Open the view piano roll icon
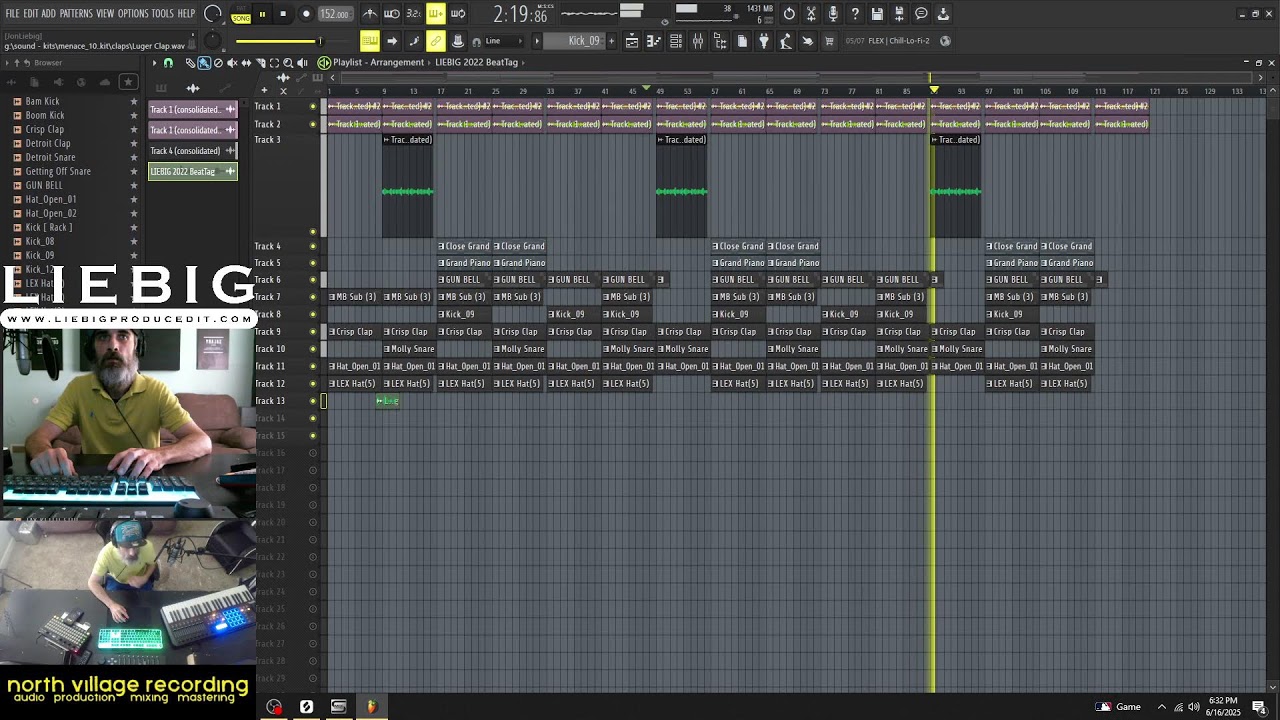Screen dimensions: 1280x720 (x=654, y=41)
